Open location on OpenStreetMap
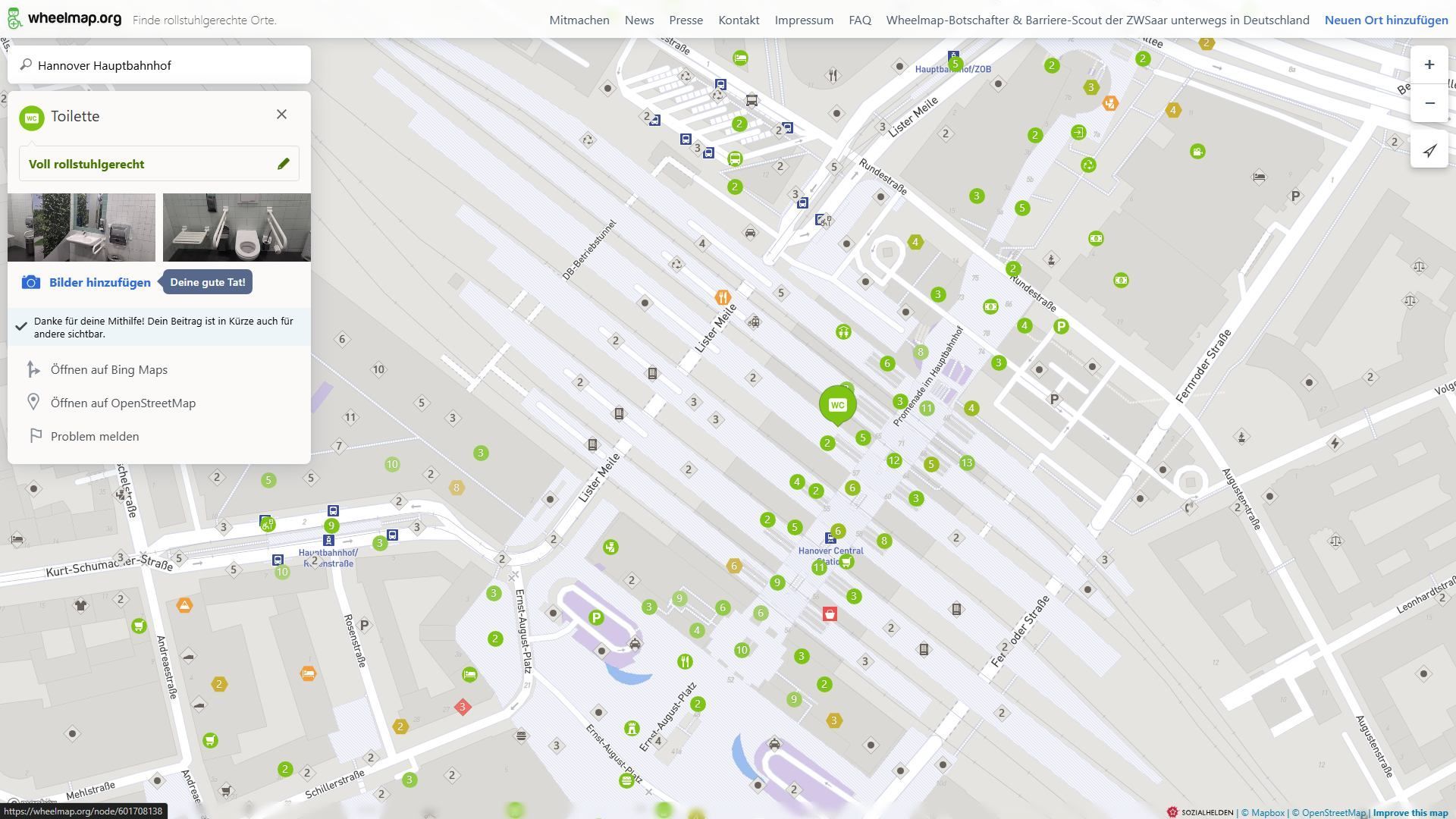The image size is (1456, 819). (123, 403)
